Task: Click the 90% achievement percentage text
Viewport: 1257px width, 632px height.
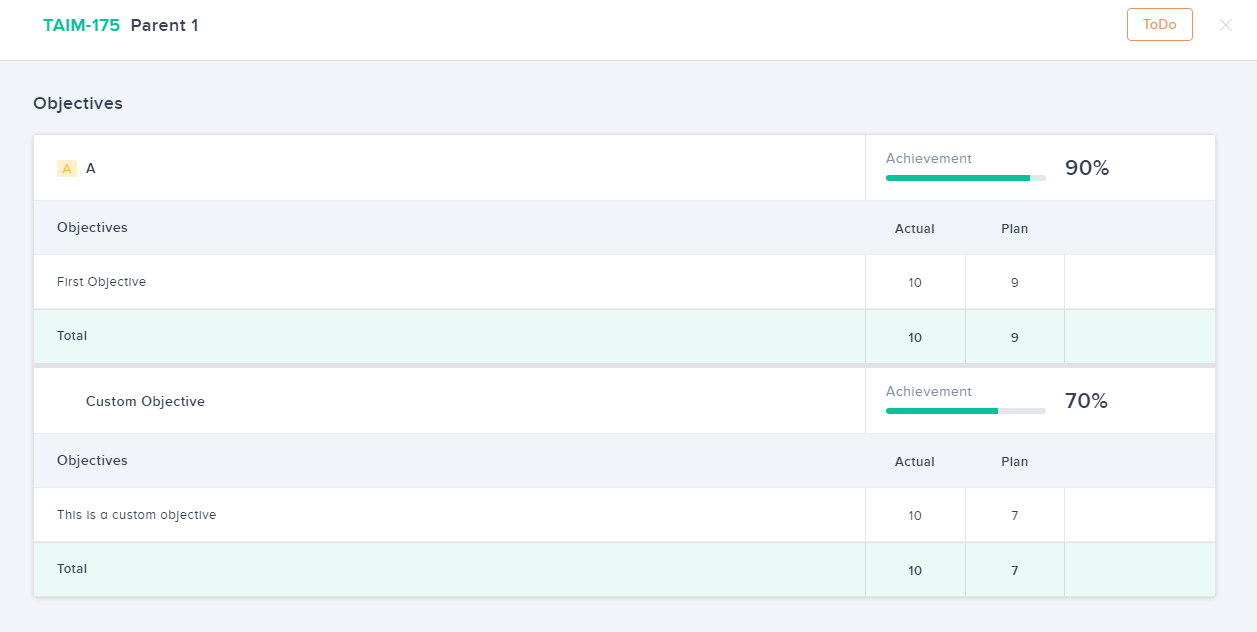Action: click(1087, 169)
